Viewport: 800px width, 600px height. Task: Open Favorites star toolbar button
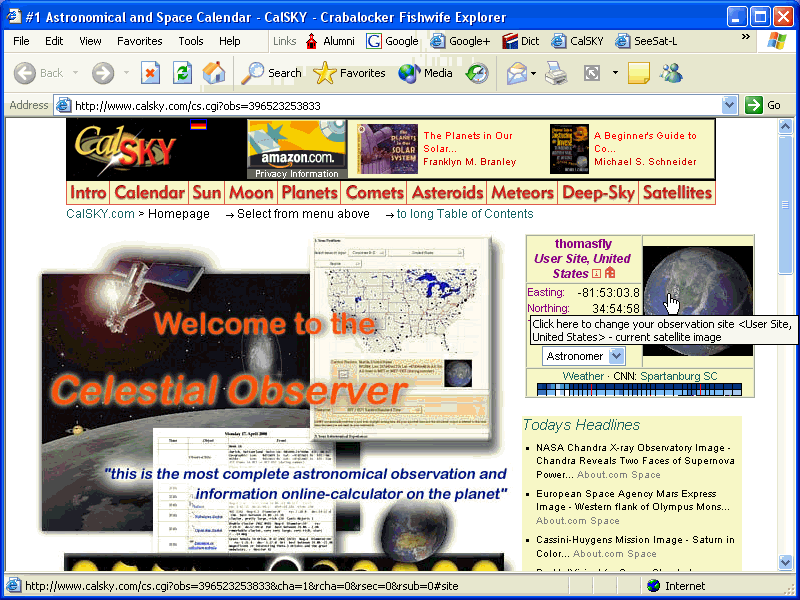[349, 73]
